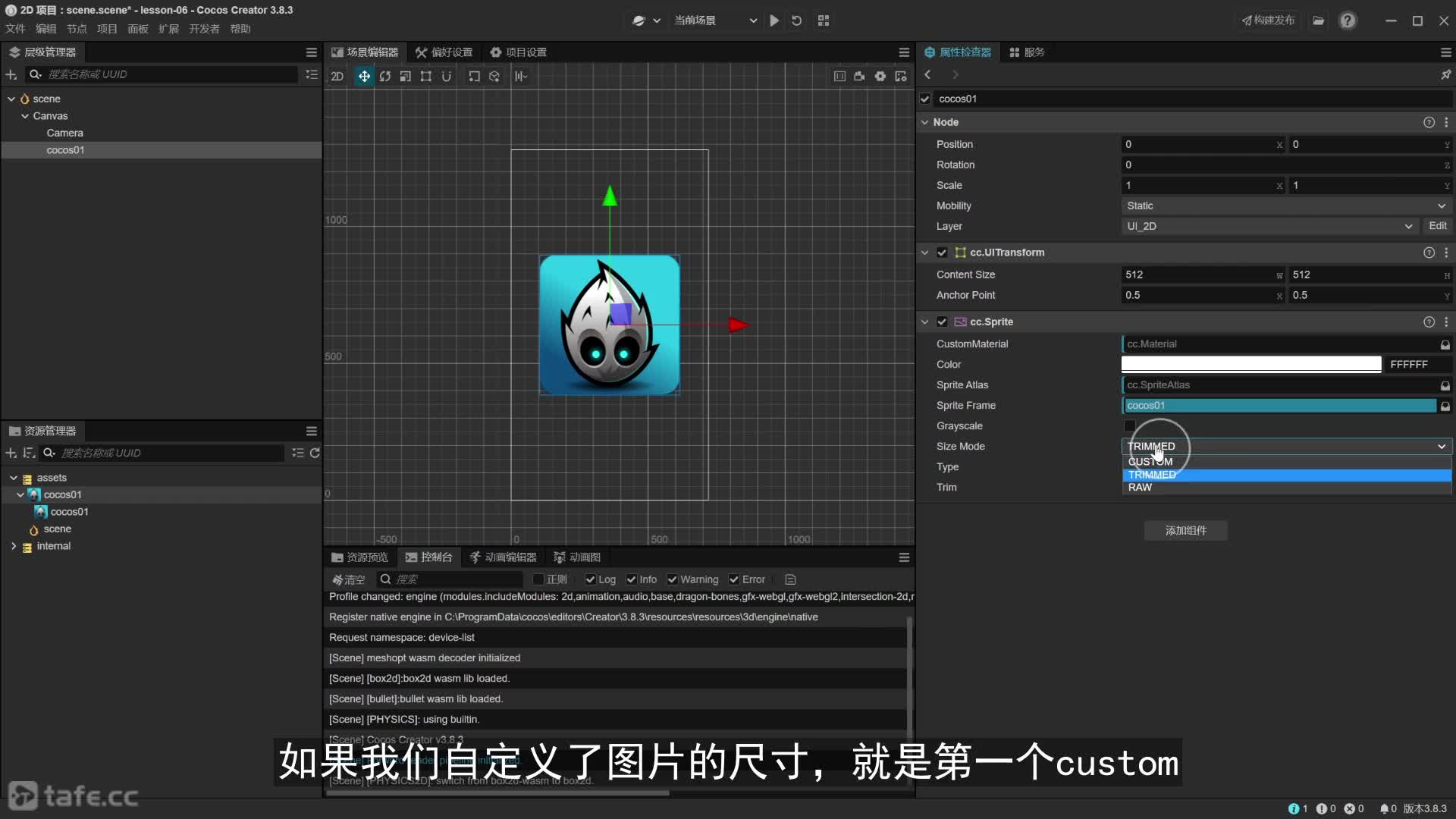This screenshot has height=819, width=1456.
Task: Select the scale gizmo tool
Action: point(406,77)
